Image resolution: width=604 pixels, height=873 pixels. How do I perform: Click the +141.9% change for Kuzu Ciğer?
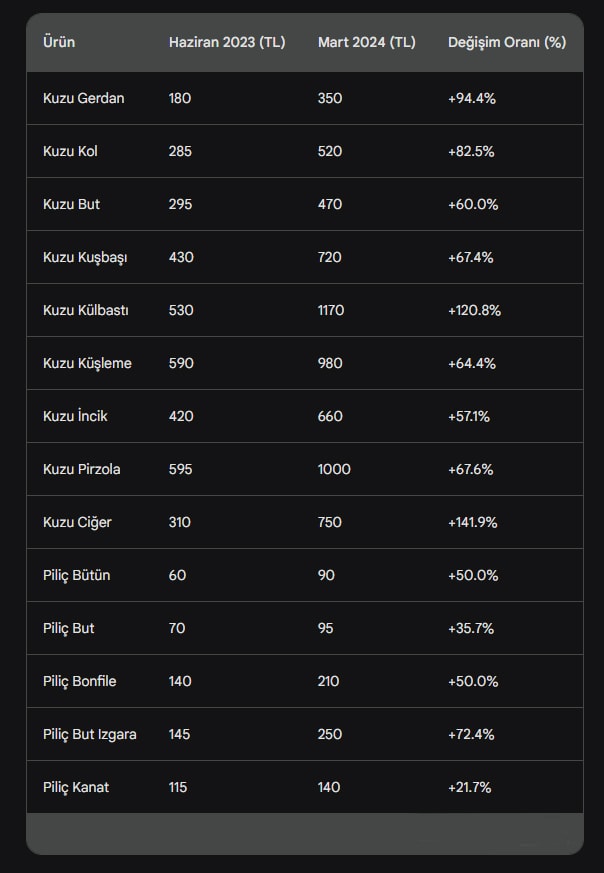click(x=473, y=522)
